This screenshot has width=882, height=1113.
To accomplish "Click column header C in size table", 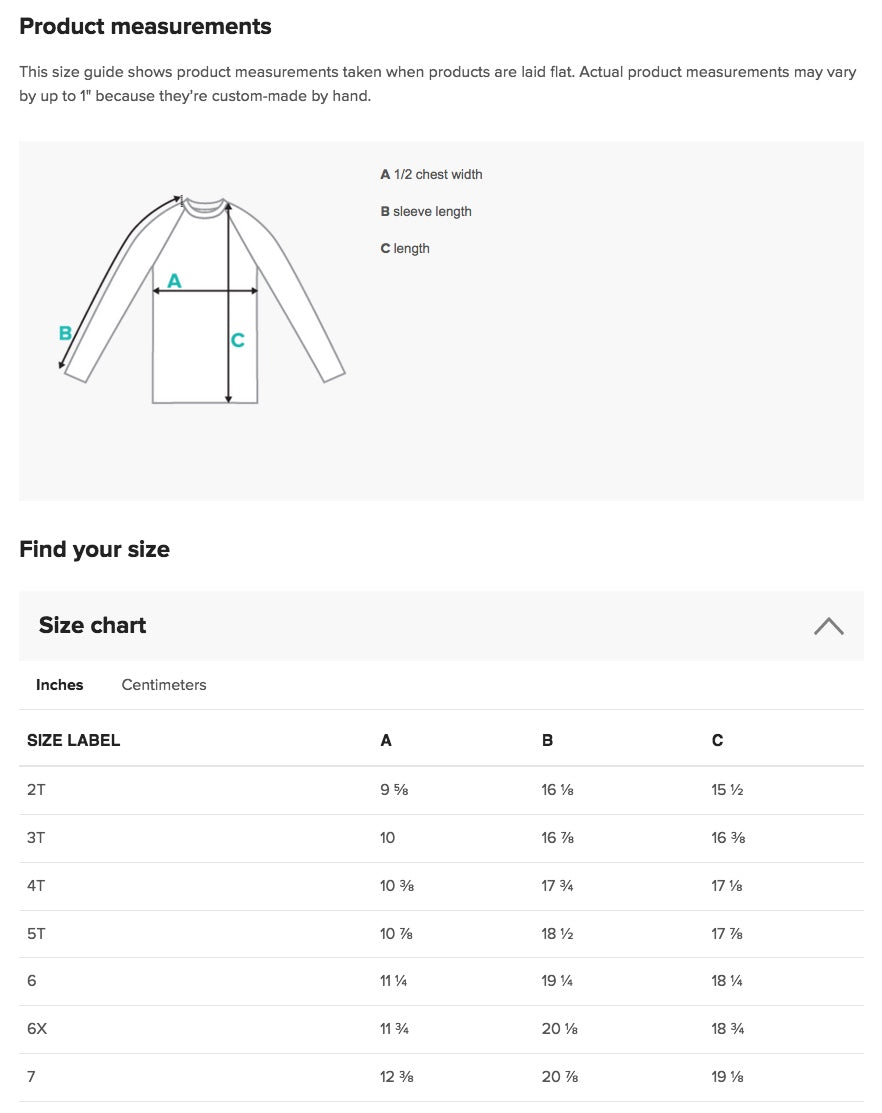I will (x=717, y=741).
